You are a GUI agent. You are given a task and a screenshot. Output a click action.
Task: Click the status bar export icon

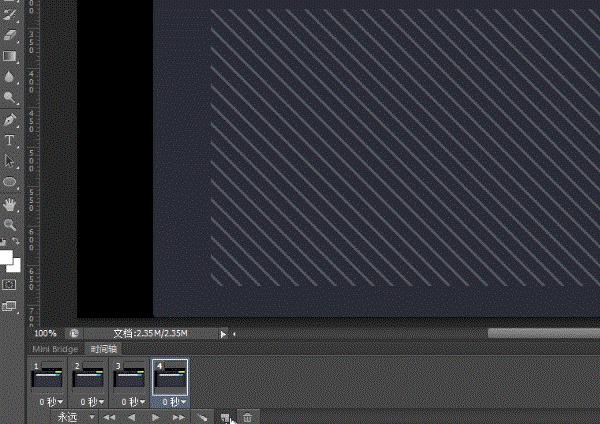coord(74,333)
